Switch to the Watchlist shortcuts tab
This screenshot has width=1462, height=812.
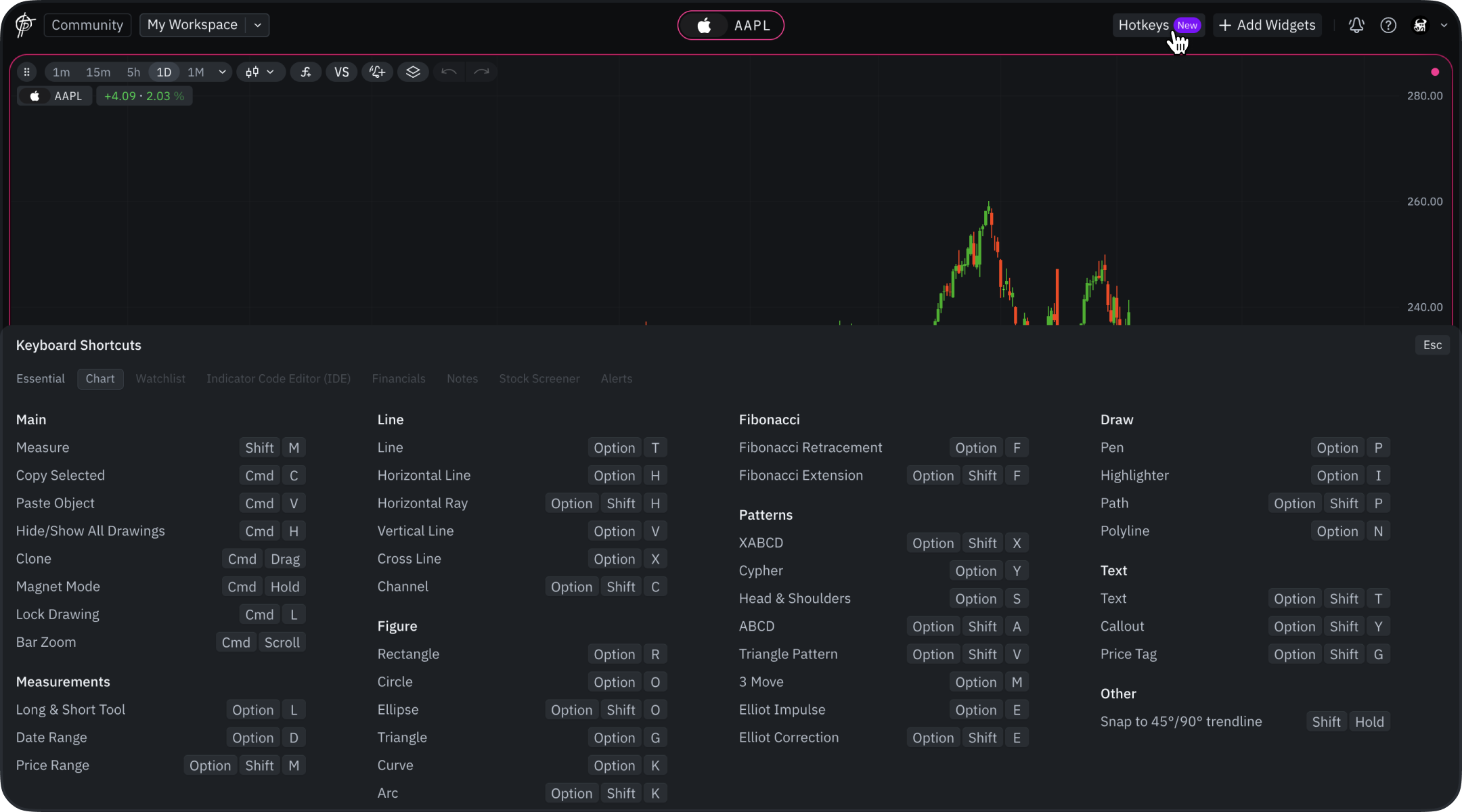(x=160, y=379)
